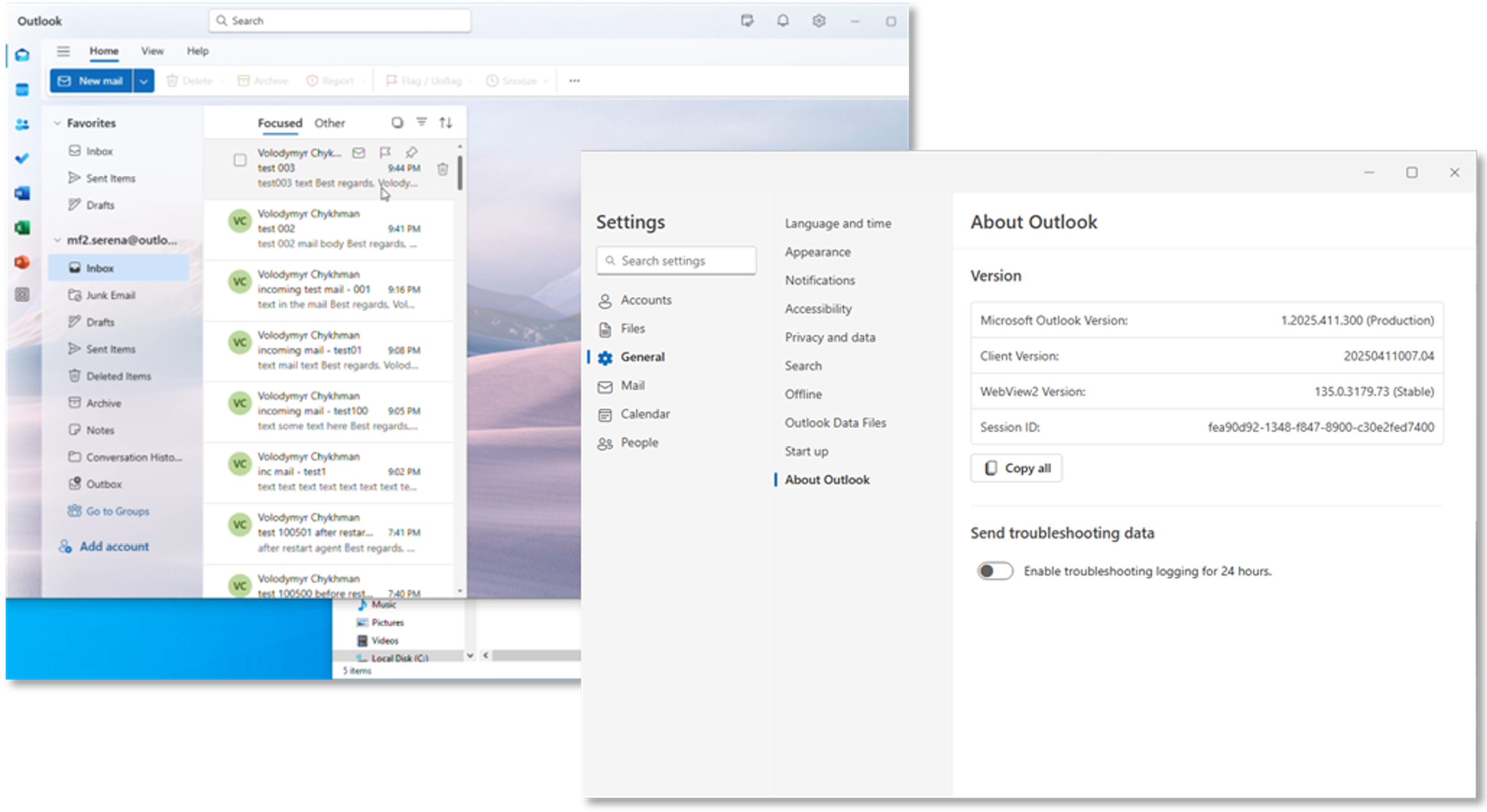Open Calendar app in Outlook sidebar
Viewport: 1487px width, 812px height.
click(x=23, y=90)
